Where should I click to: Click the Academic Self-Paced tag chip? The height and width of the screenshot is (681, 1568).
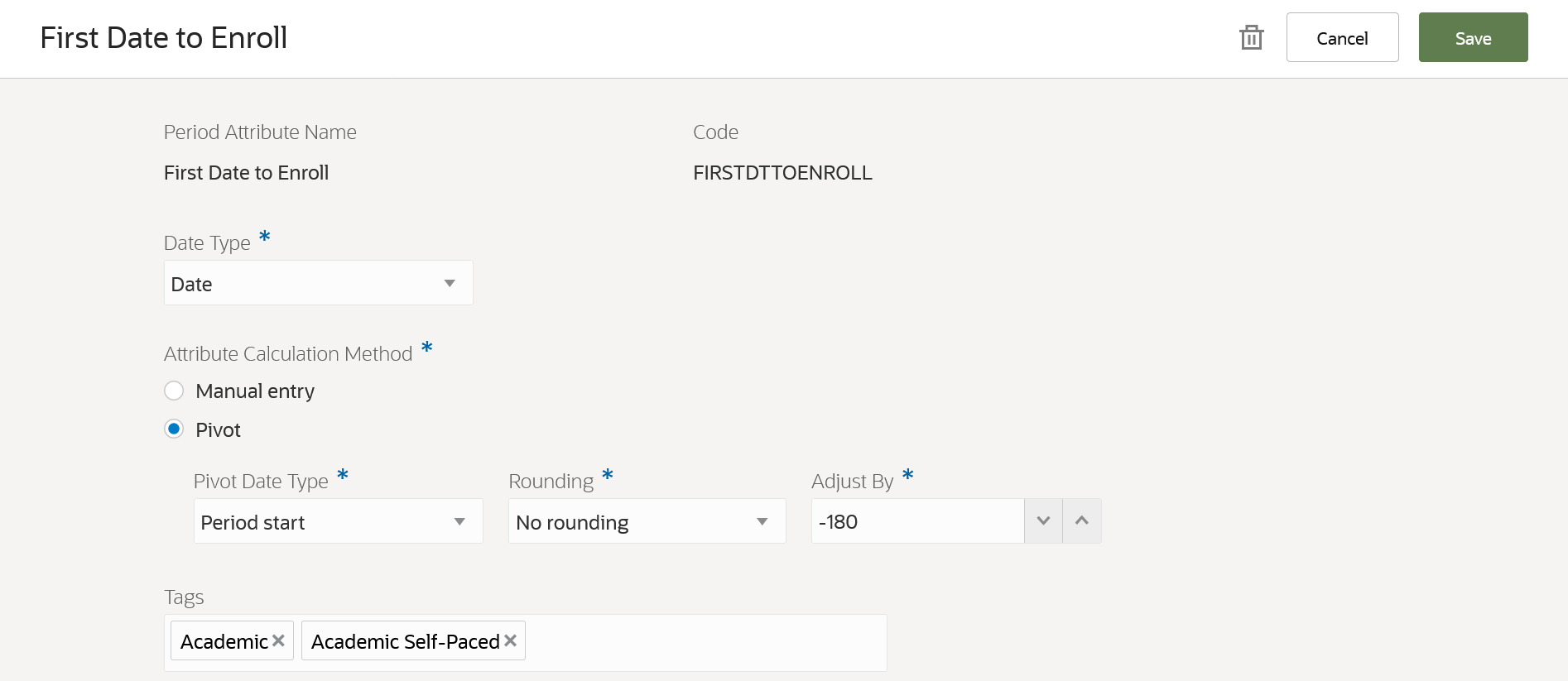[x=405, y=642]
